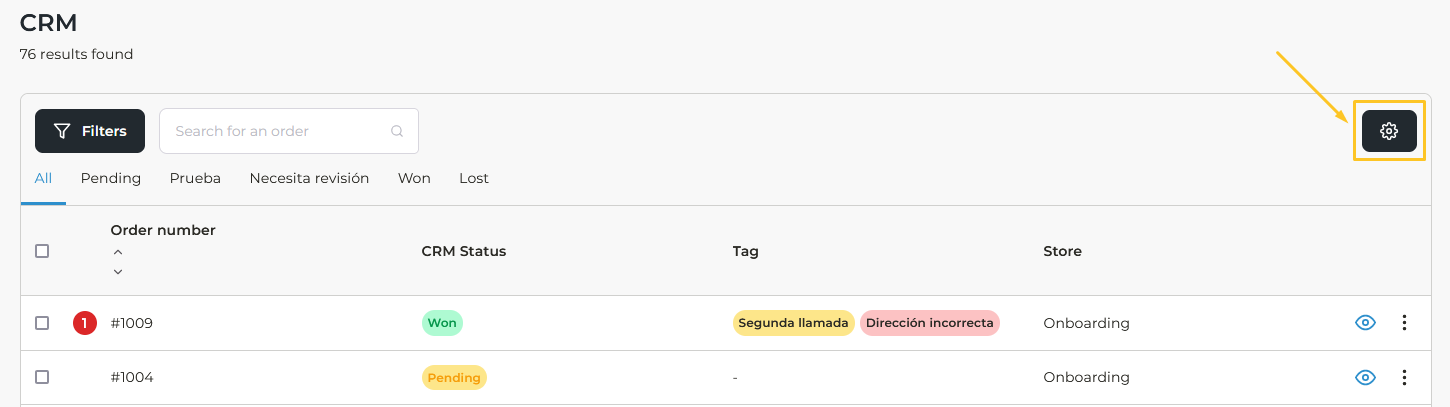Open three-dot menu for order #1004
1450x407 pixels.
click(1404, 377)
